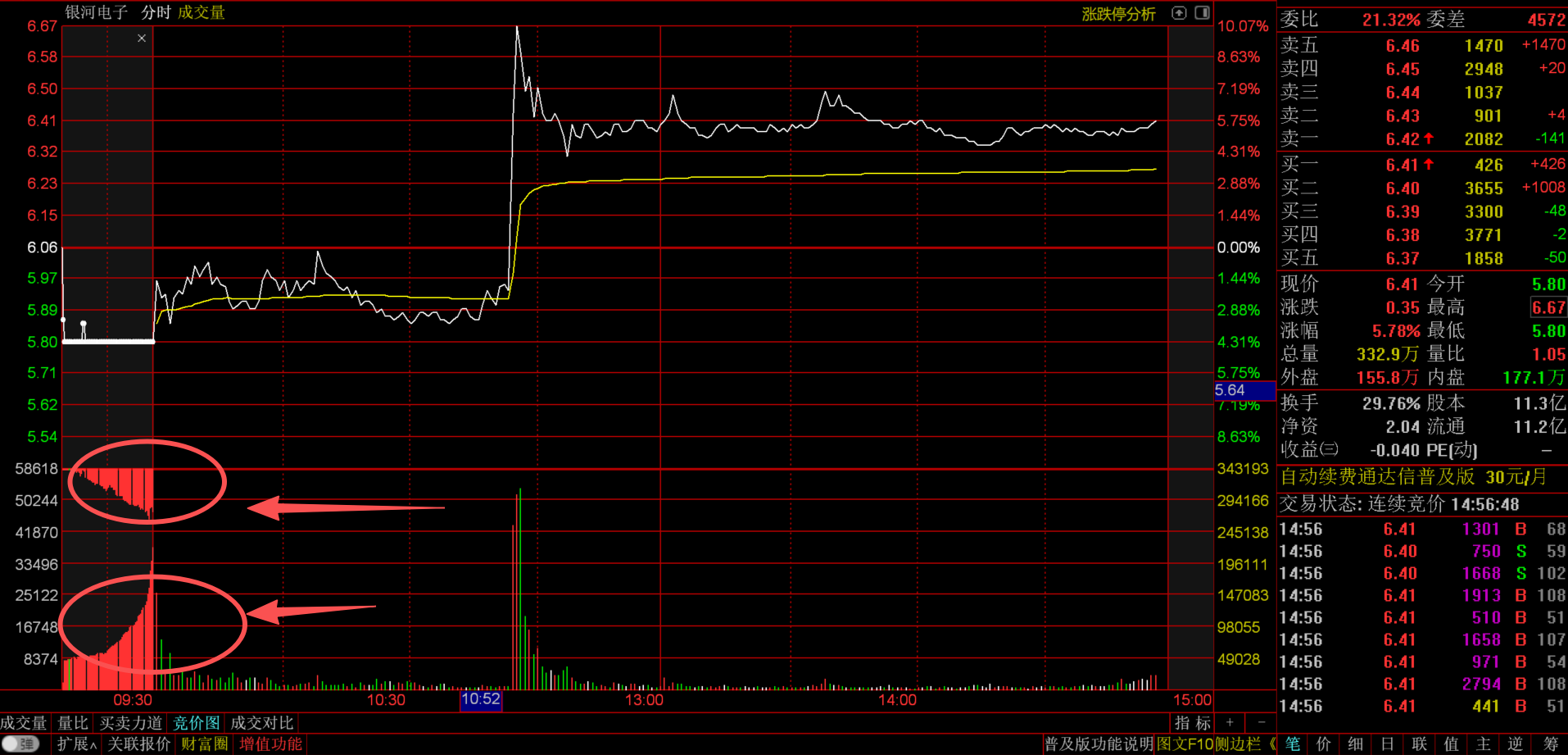This screenshot has height=755, width=1568.
Task: Toggle the 弹 popup switch
Action: [21, 744]
